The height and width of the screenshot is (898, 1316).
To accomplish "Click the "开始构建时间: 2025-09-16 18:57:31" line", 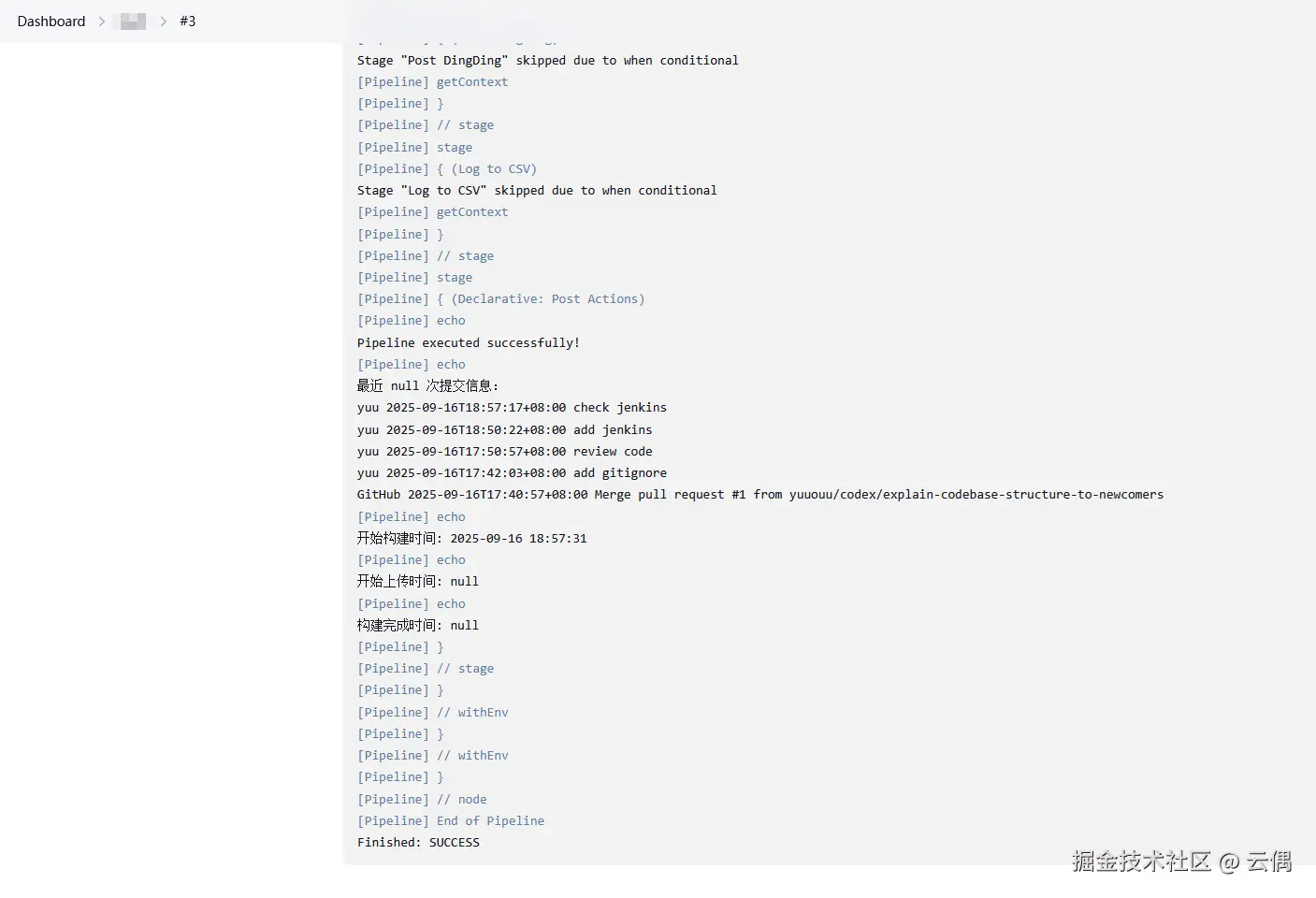I will click(472, 538).
